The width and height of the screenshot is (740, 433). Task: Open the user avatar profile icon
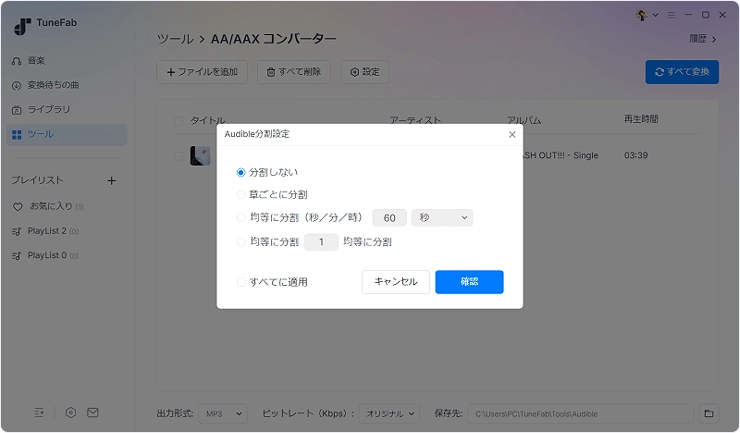(x=641, y=15)
